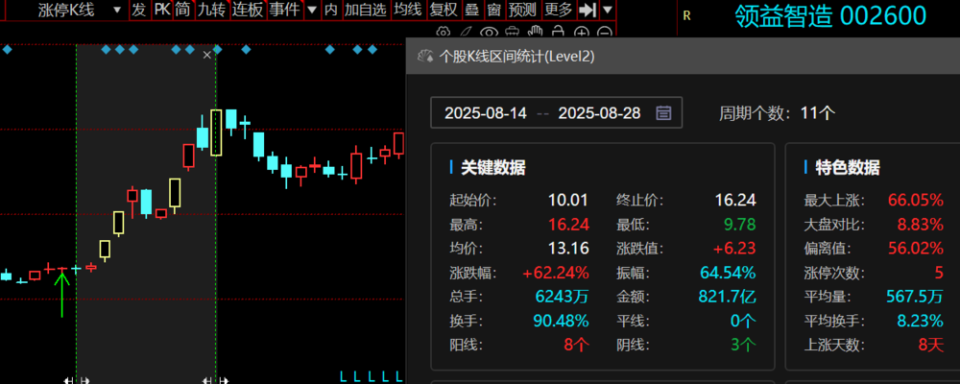Toggle the 九转 indicator

click(x=211, y=10)
